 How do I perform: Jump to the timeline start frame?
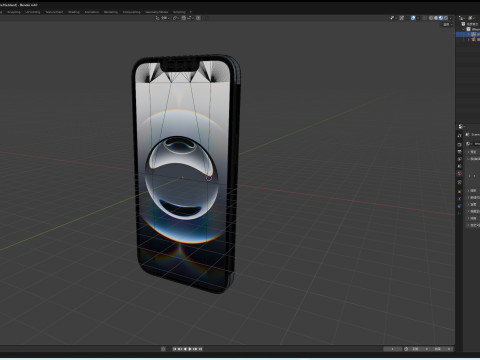tap(174, 349)
